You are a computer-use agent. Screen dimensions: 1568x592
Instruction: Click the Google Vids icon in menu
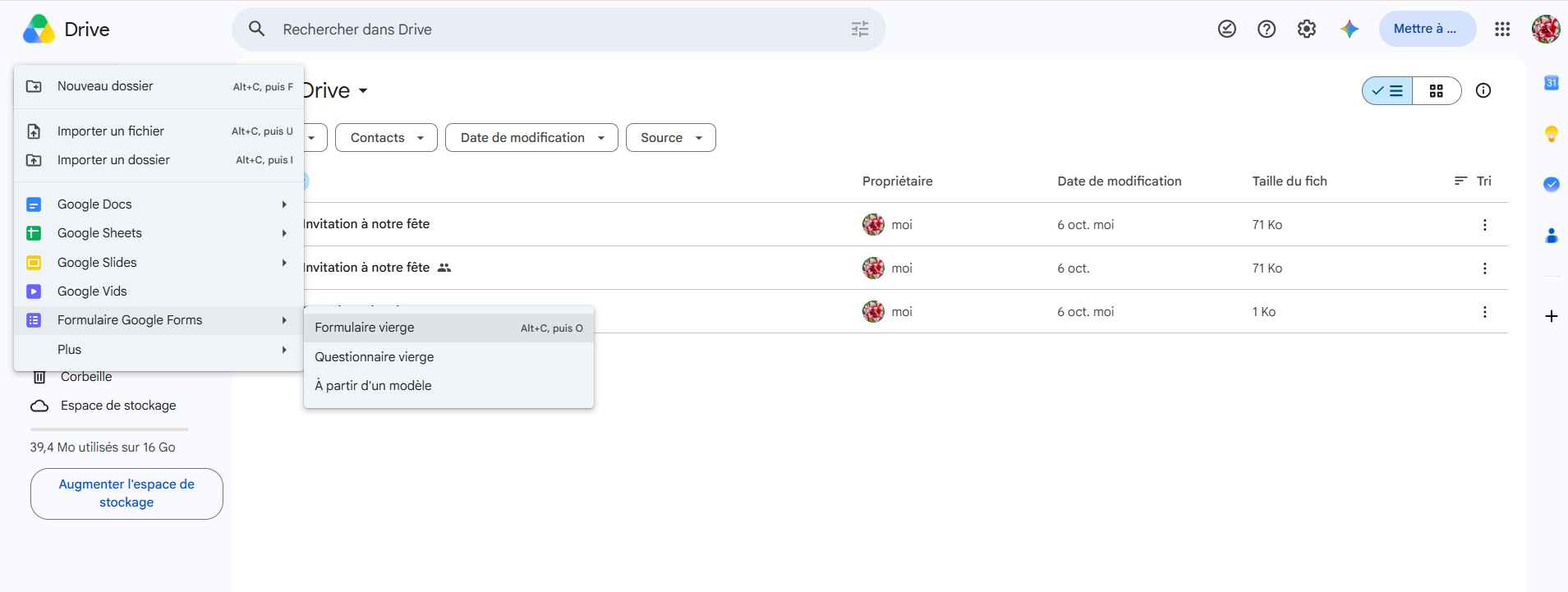(x=34, y=291)
